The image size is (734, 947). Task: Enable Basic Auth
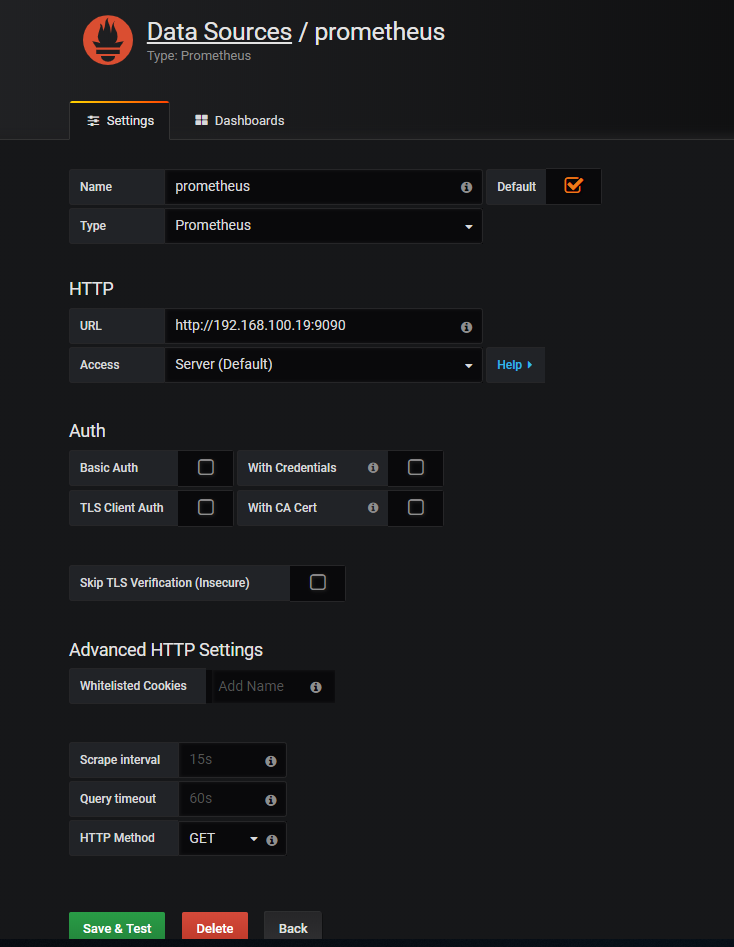pos(205,468)
